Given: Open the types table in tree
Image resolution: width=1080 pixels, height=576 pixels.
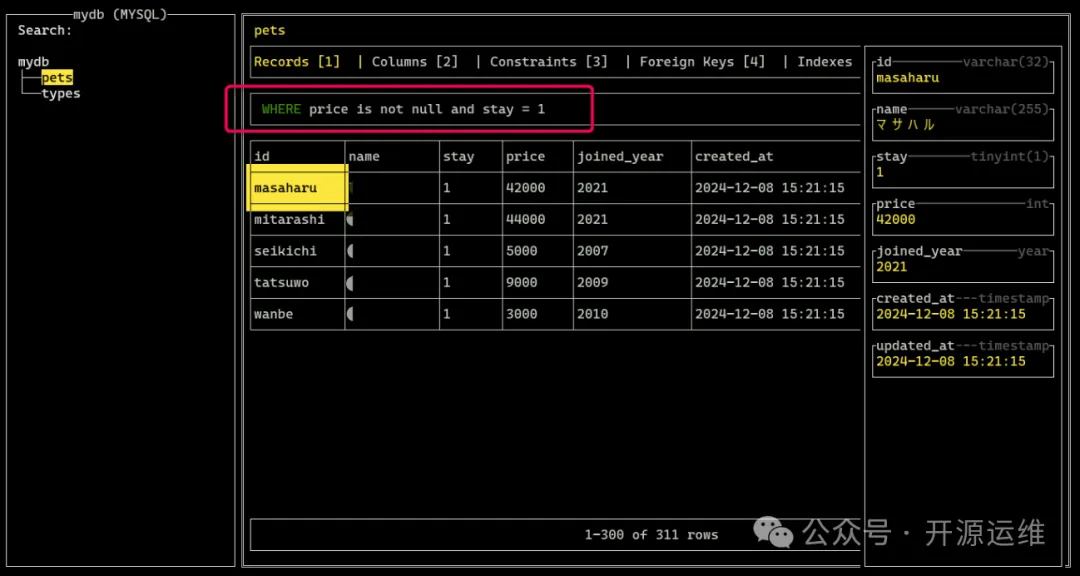Looking at the screenshot, I should (61, 94).
